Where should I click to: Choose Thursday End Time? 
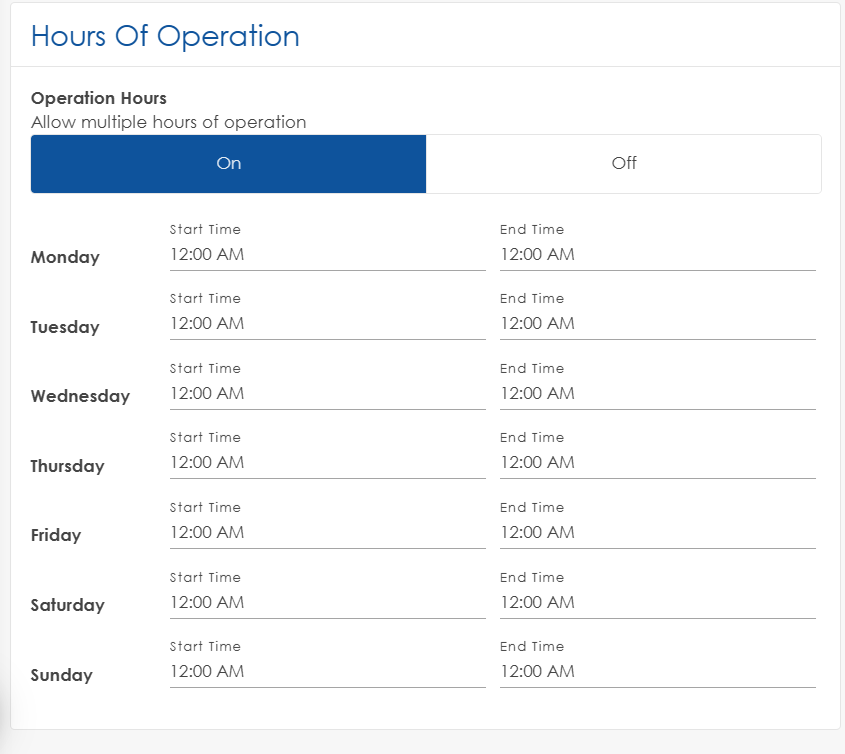657,463
